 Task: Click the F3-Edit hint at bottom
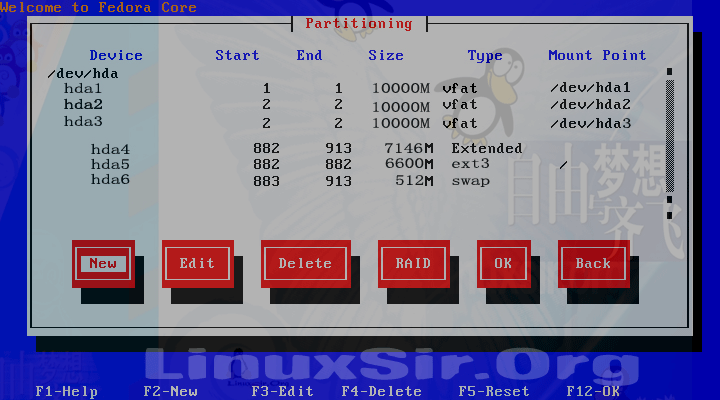pos(282,391)
